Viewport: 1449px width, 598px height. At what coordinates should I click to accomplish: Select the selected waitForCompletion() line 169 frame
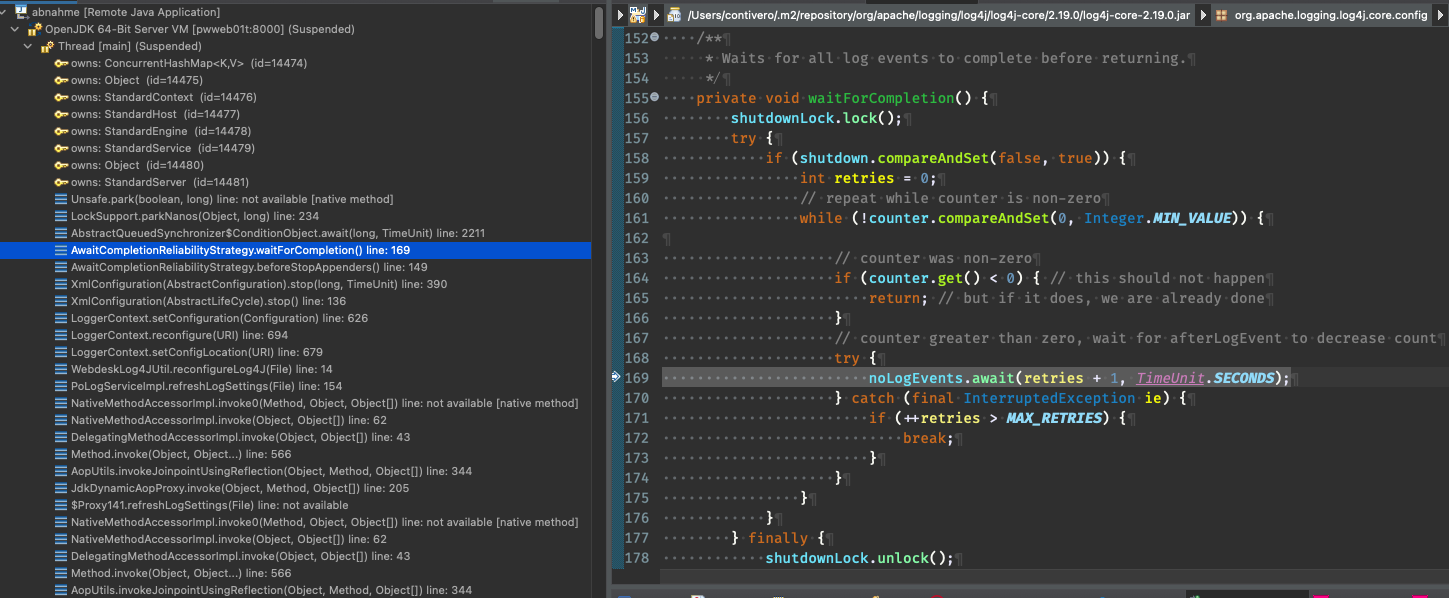[295, 250]
